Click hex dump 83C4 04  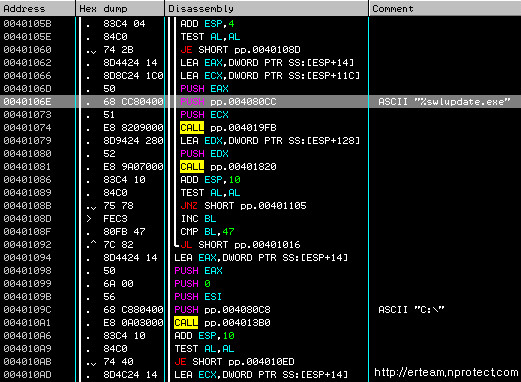(x=124, y=24)
